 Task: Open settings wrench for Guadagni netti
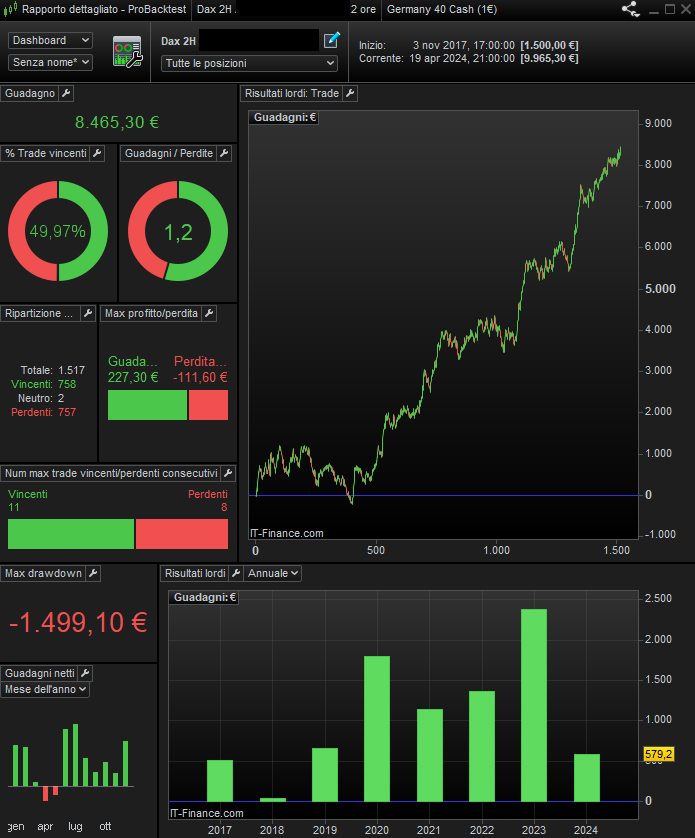(85, 673)
